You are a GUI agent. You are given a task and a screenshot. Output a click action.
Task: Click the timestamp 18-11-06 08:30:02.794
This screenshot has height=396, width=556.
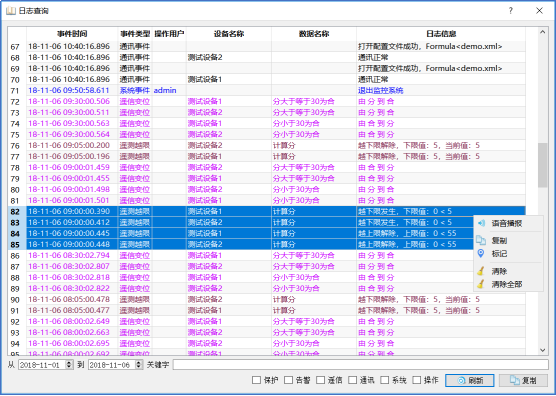(69, 255)
